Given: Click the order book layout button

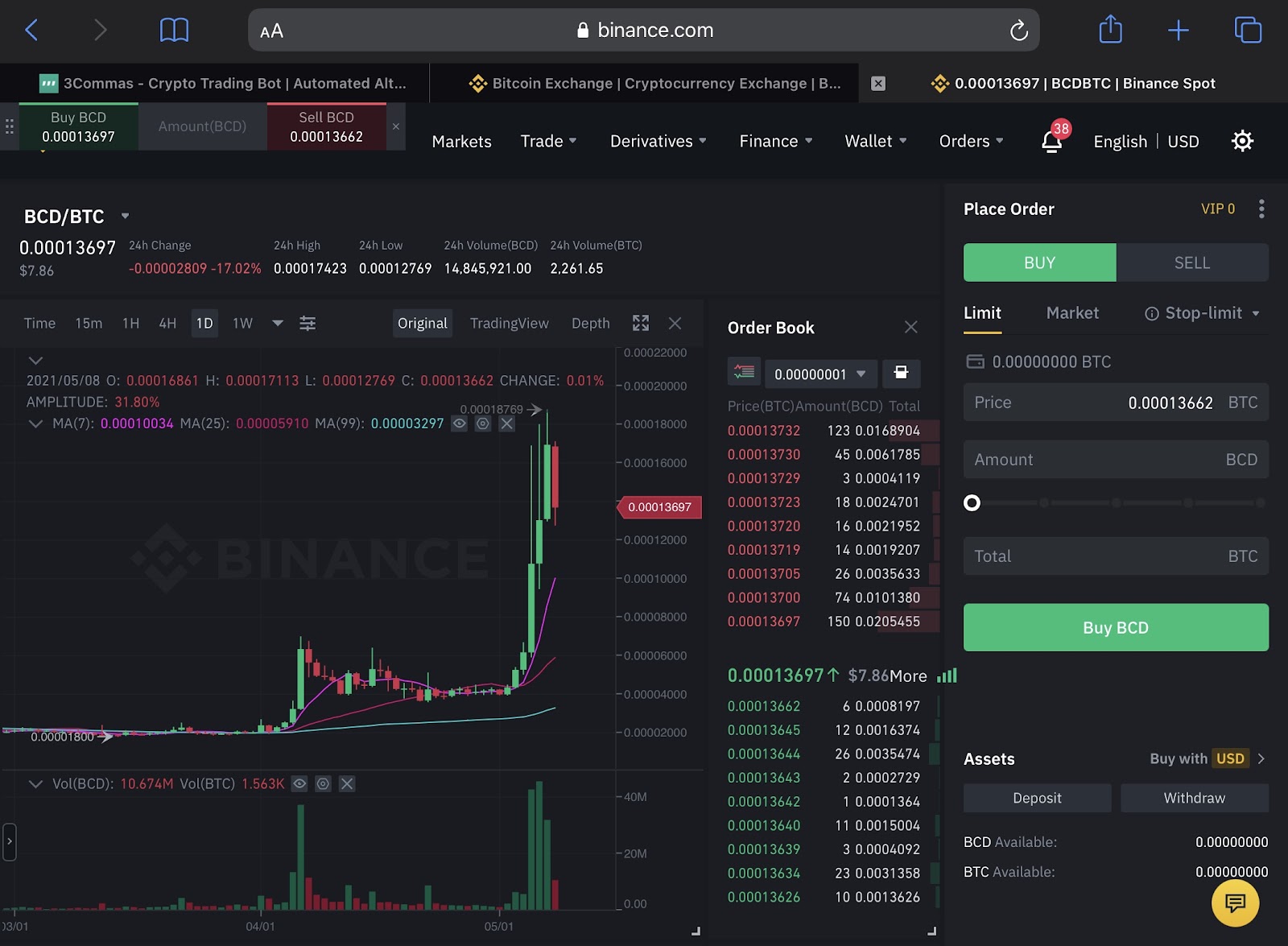Looking at the screenshot, I should click(x=901, y=373).
